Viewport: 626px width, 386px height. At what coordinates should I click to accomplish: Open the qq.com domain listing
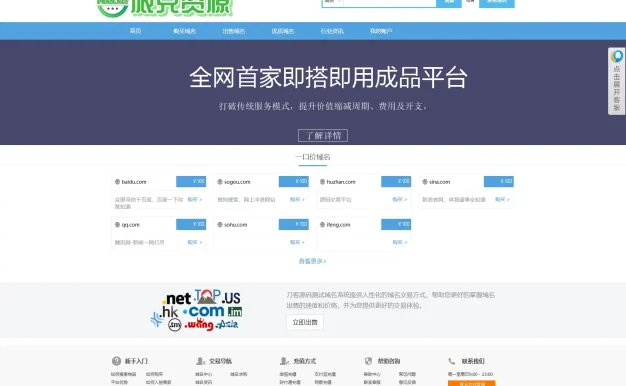click(x=131, y=225)
